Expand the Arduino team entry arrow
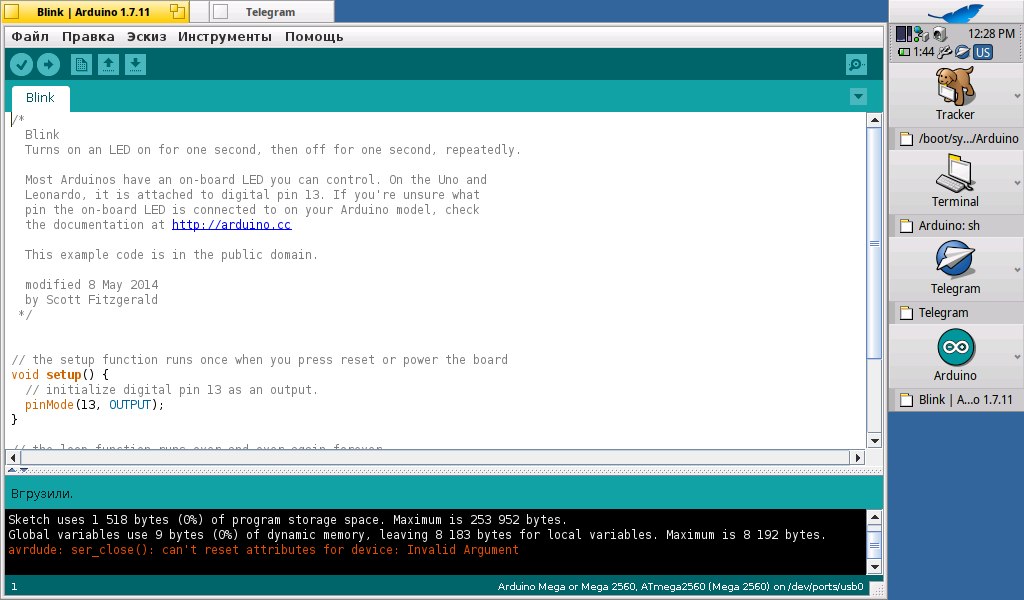This screenshot has height=600, width=1024. click(x=1017, y=356)
